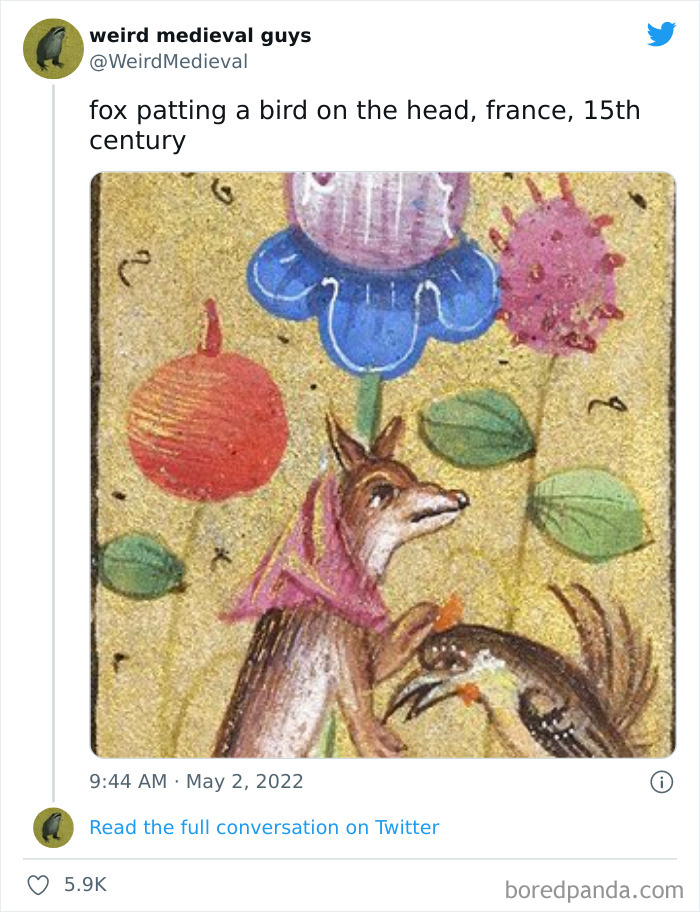Click the timestamp reading 9:44 AM May 2, 2022

[x=196, y=781]
